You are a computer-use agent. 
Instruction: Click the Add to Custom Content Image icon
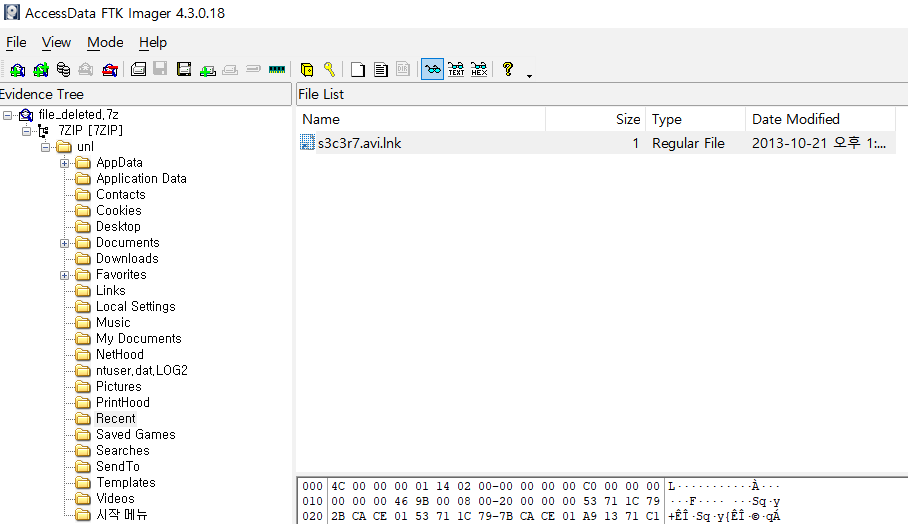pyautogui.click(x=207, y=70)
